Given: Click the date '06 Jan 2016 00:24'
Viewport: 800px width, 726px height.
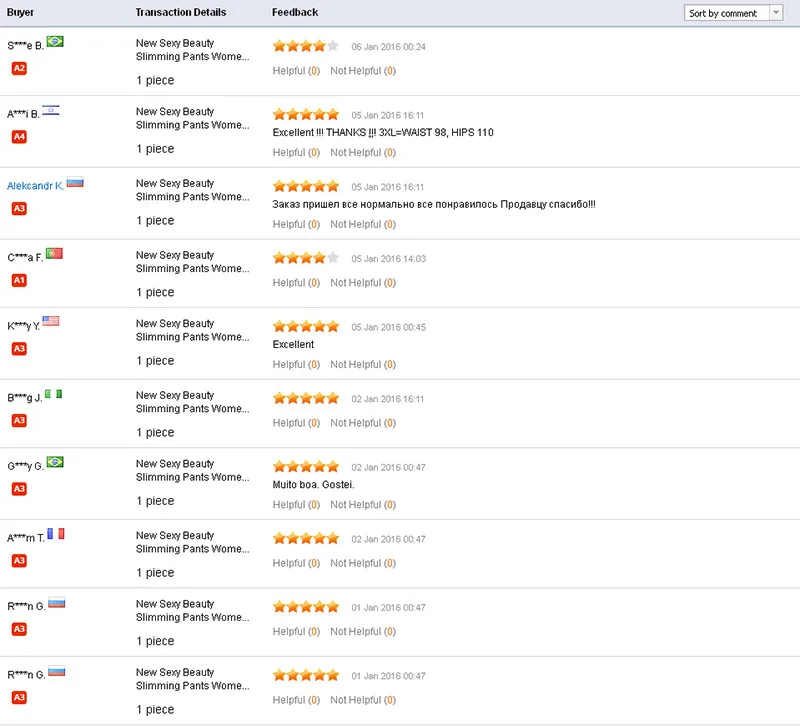Looking at the screenshot, I should pyautogui.click(x=388, y=47).
